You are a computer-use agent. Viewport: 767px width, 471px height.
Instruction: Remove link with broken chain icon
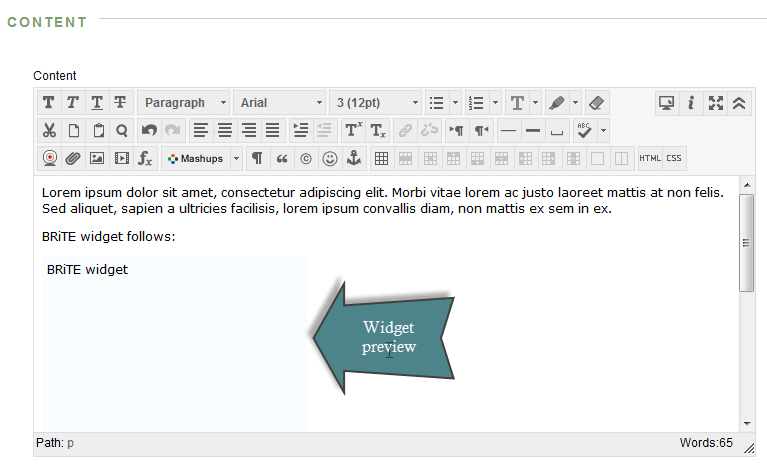tap(429, 131)
